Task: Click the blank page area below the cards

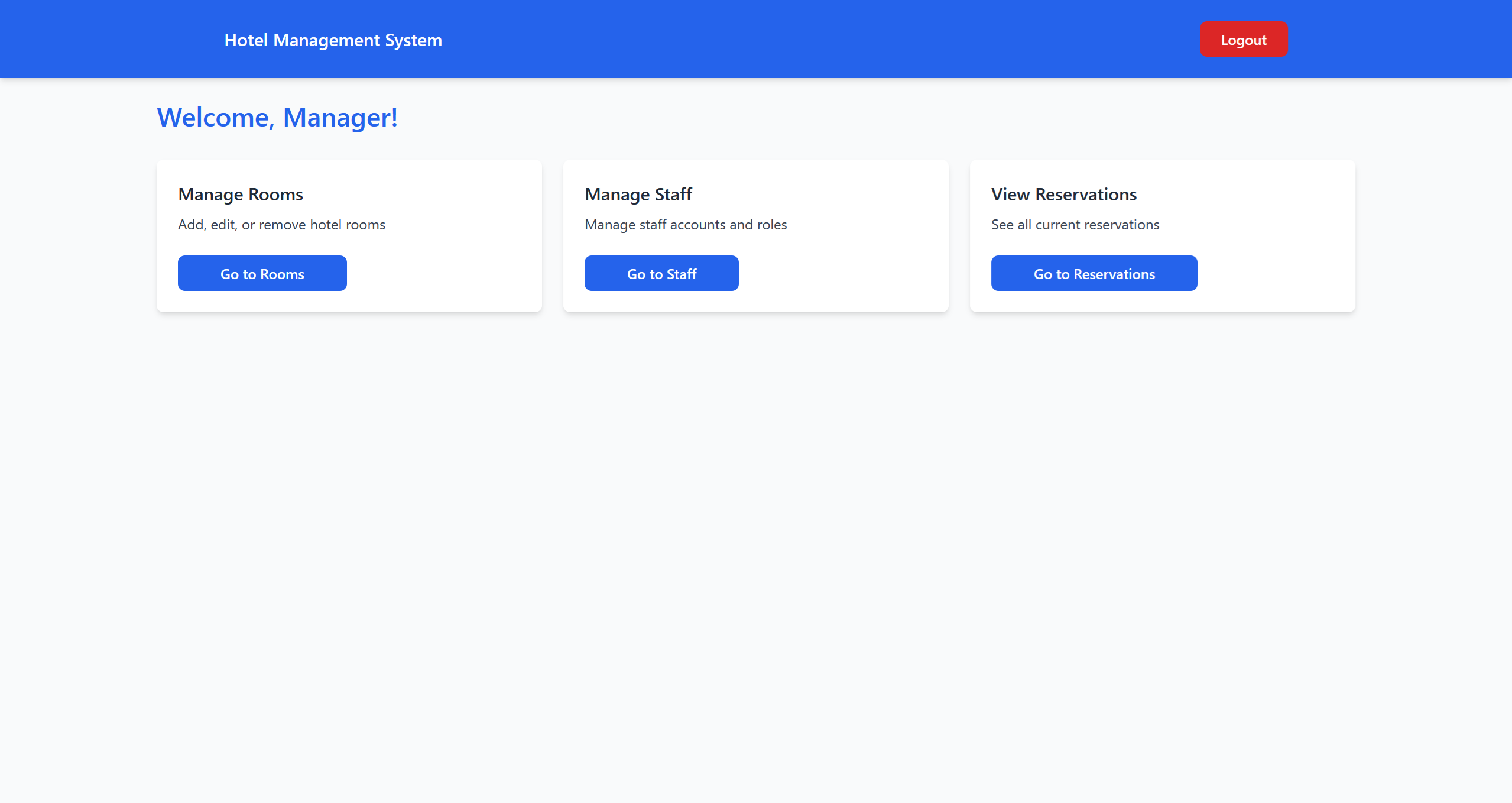Action: [755, 532]
